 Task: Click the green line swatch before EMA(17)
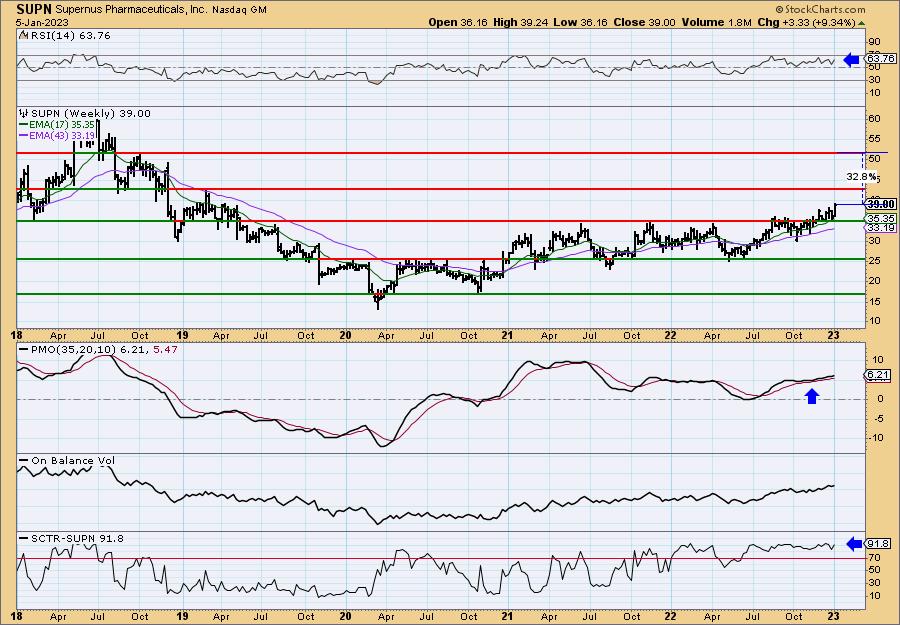[26, 125]
